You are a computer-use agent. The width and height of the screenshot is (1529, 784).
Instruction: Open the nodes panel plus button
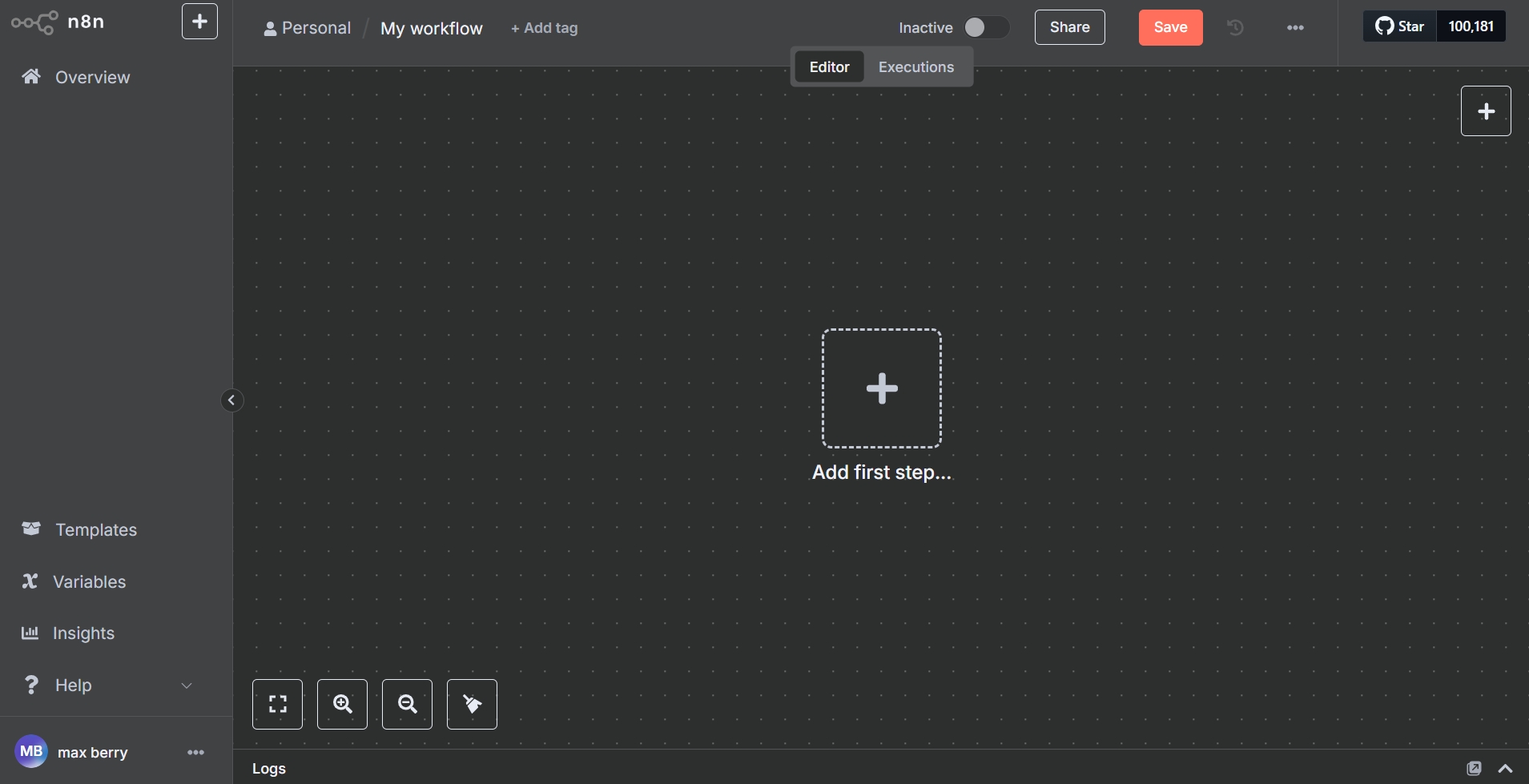[x=1485, y=111]
